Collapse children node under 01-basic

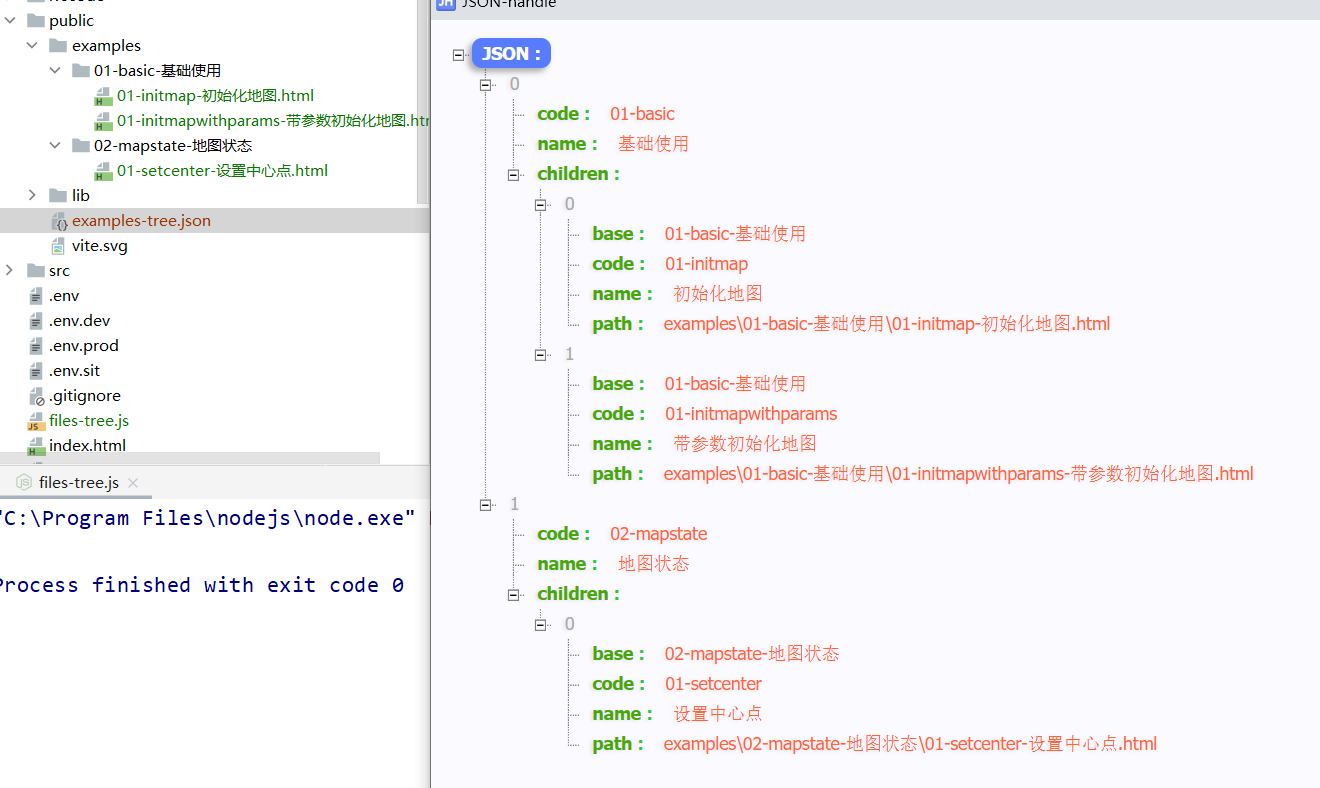(514, 174)
